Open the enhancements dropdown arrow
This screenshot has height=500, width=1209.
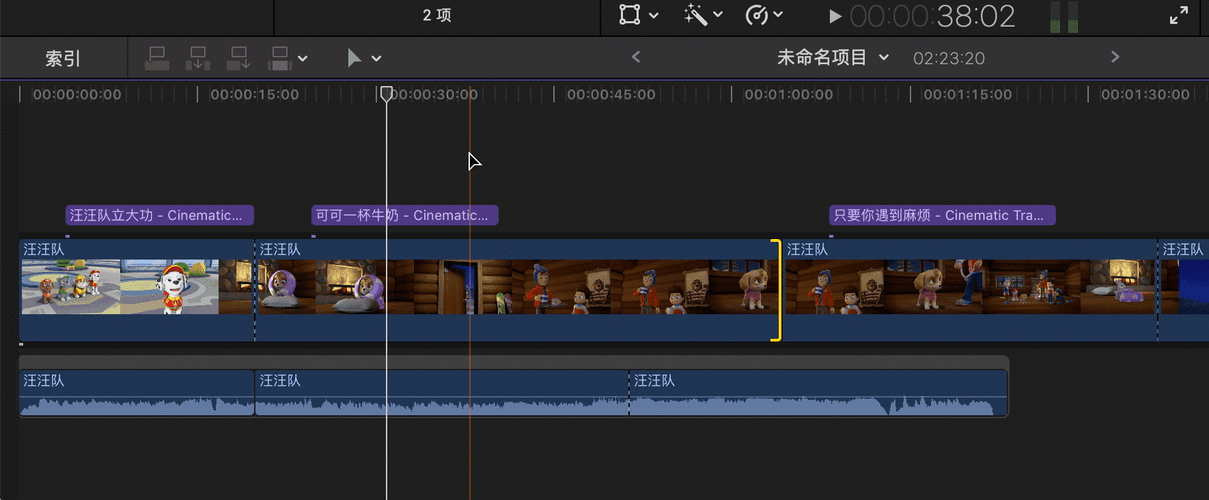pos(717,16)
